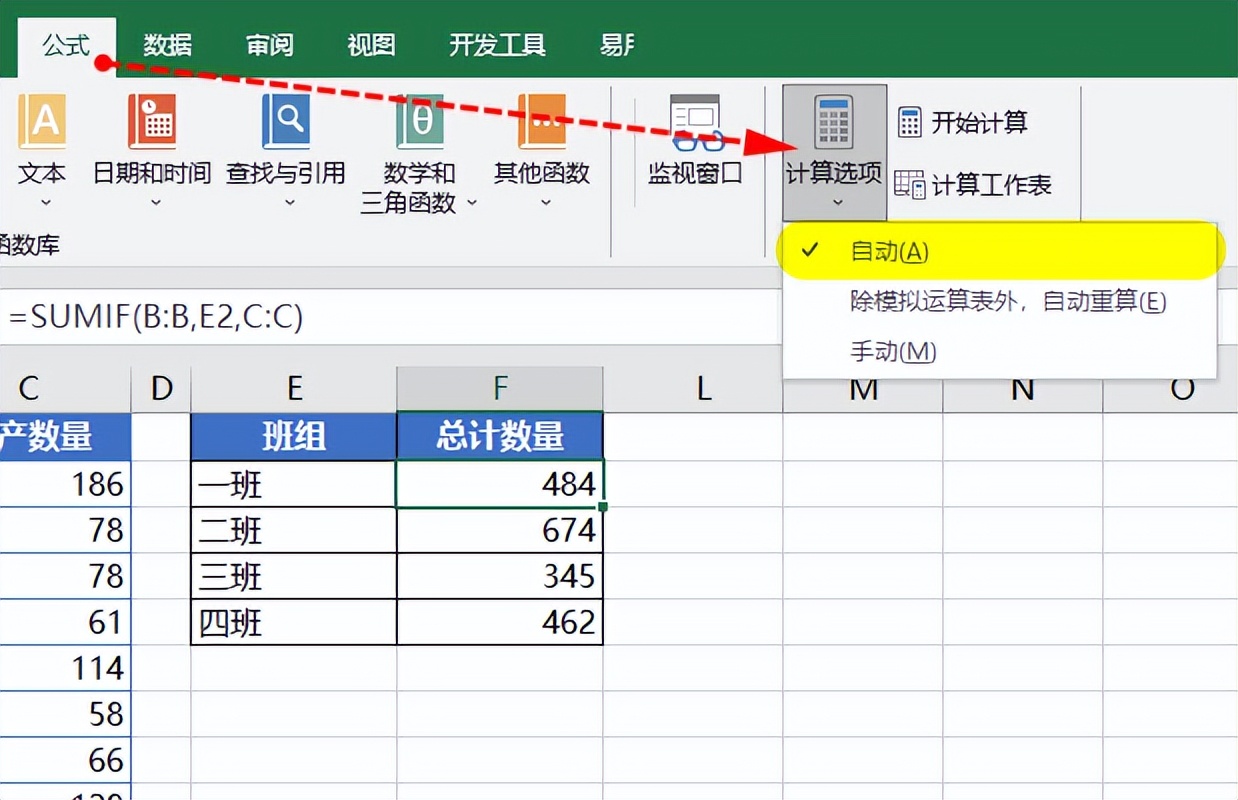The height and width of the screenshot is (800, 1238).
Task: Select the cell with value 58
Action: pos(65,714)
